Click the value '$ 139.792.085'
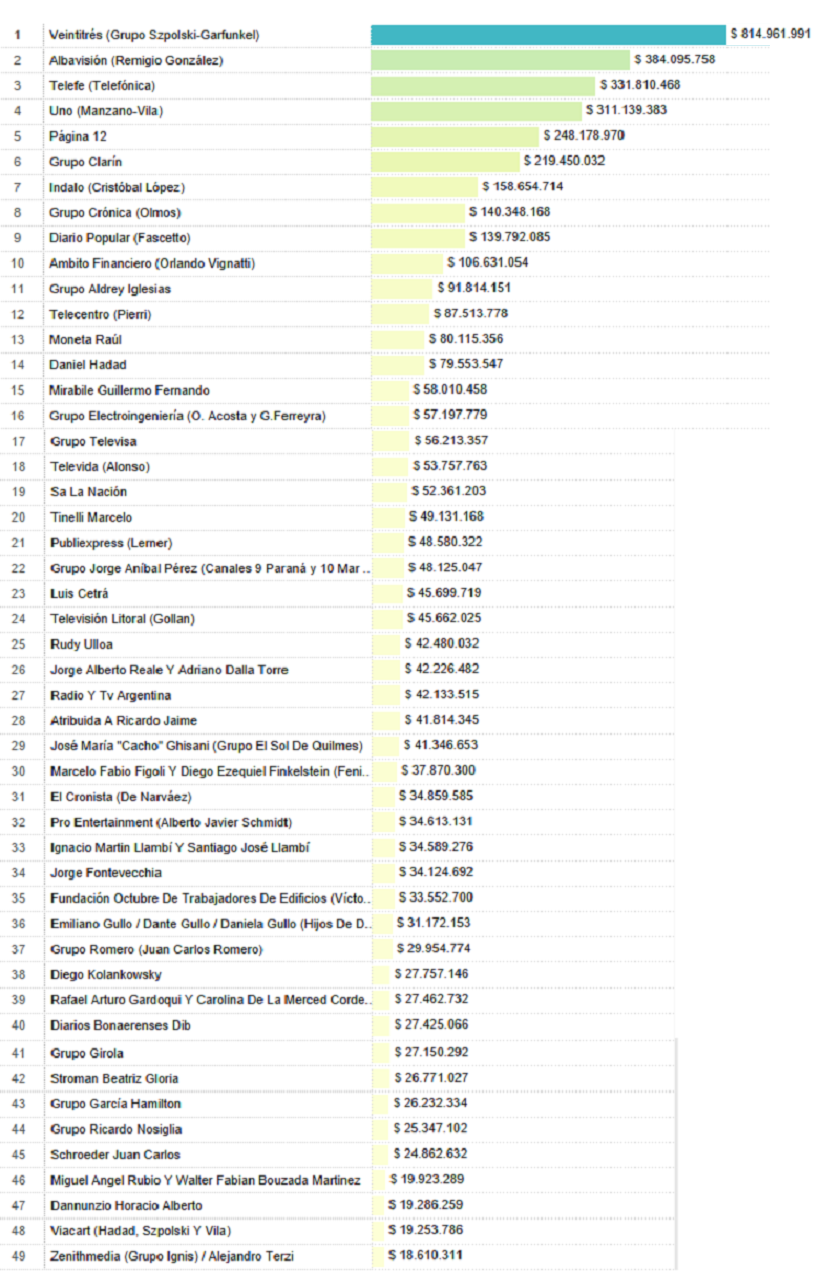 click(x=510, y=237)
